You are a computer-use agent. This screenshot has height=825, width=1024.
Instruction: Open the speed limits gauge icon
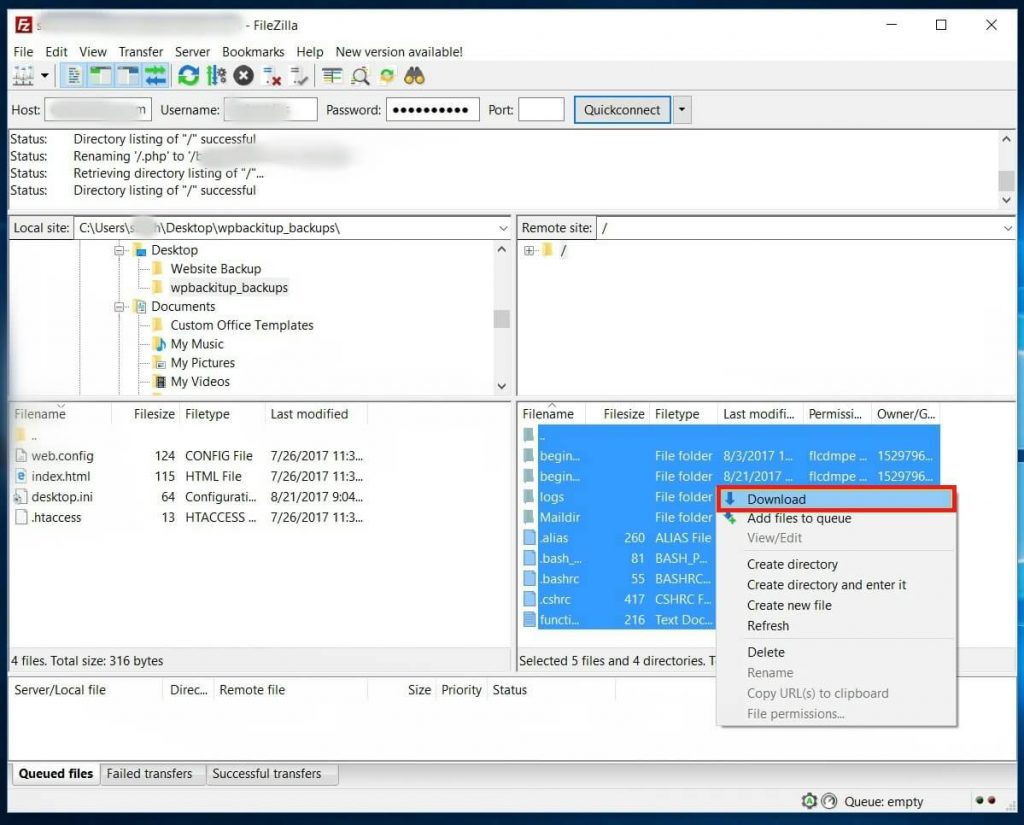pos(829,801)
